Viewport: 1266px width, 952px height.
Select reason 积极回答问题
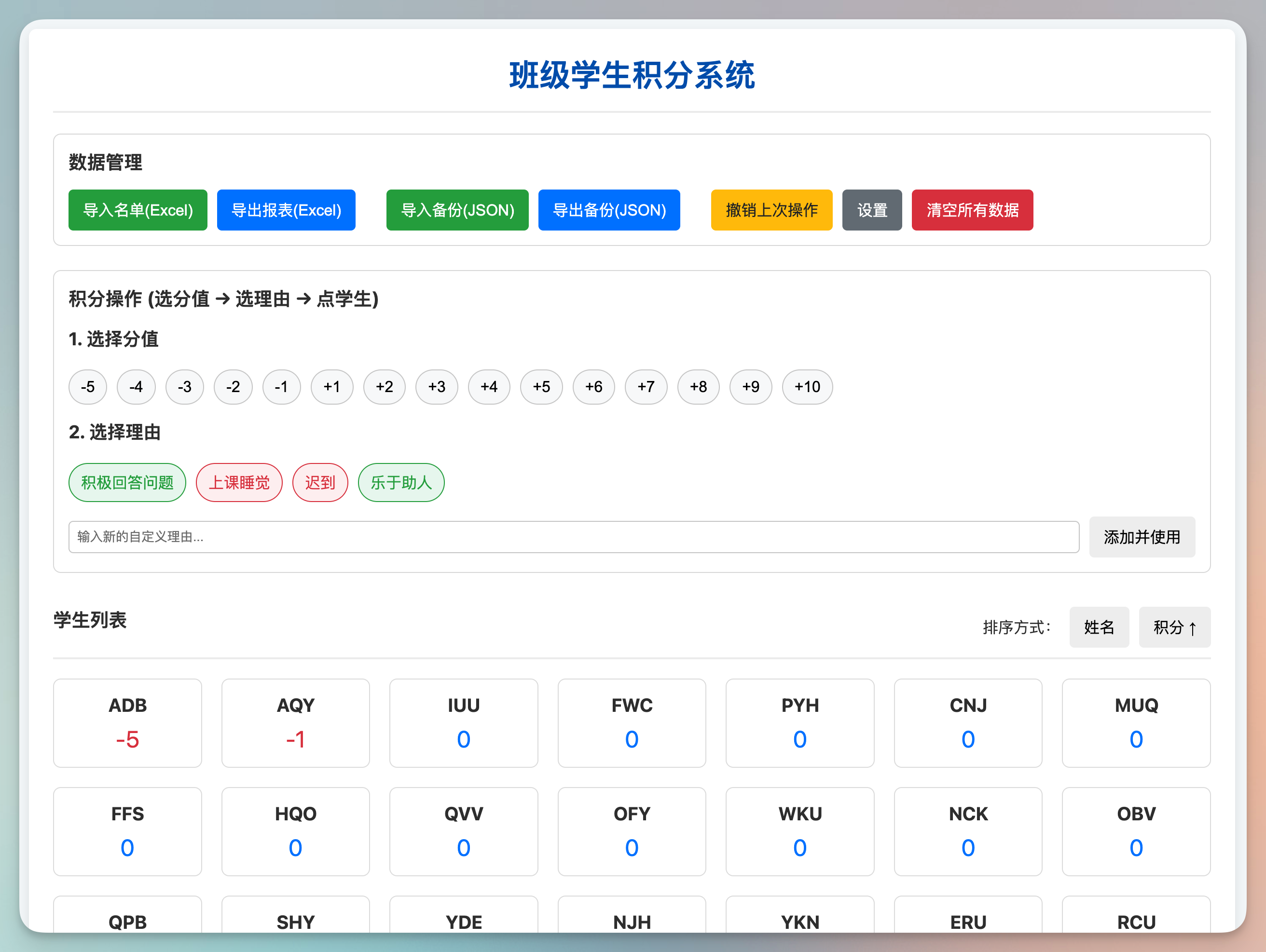tap(127, 482)
